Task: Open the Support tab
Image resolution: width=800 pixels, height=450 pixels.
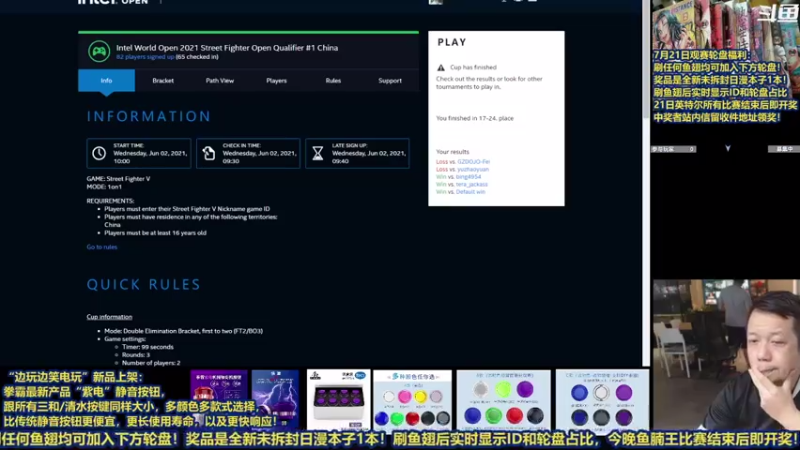Action: (390, 81)
